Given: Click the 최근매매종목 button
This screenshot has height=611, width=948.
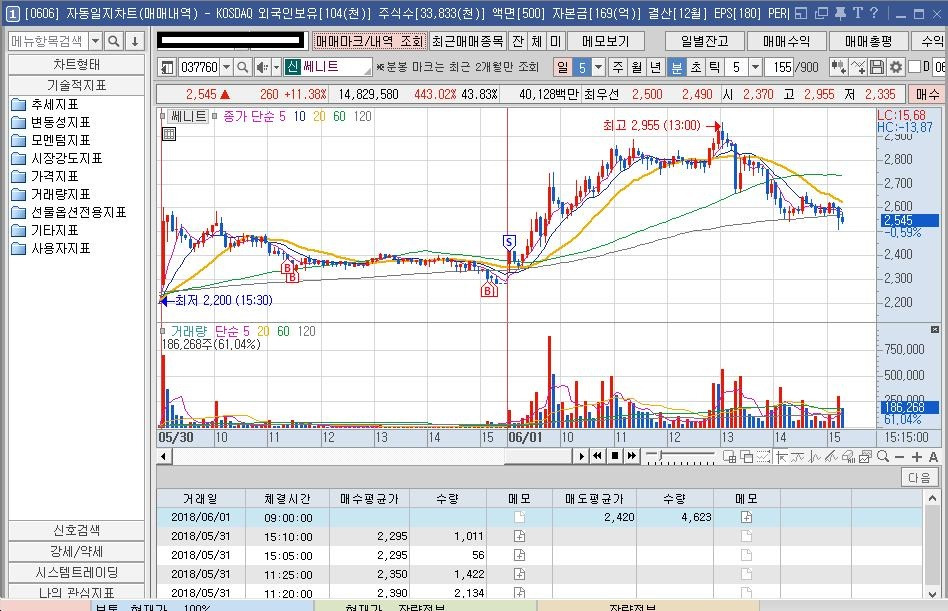Looking at the screenshot, I should tap(467, 41).
